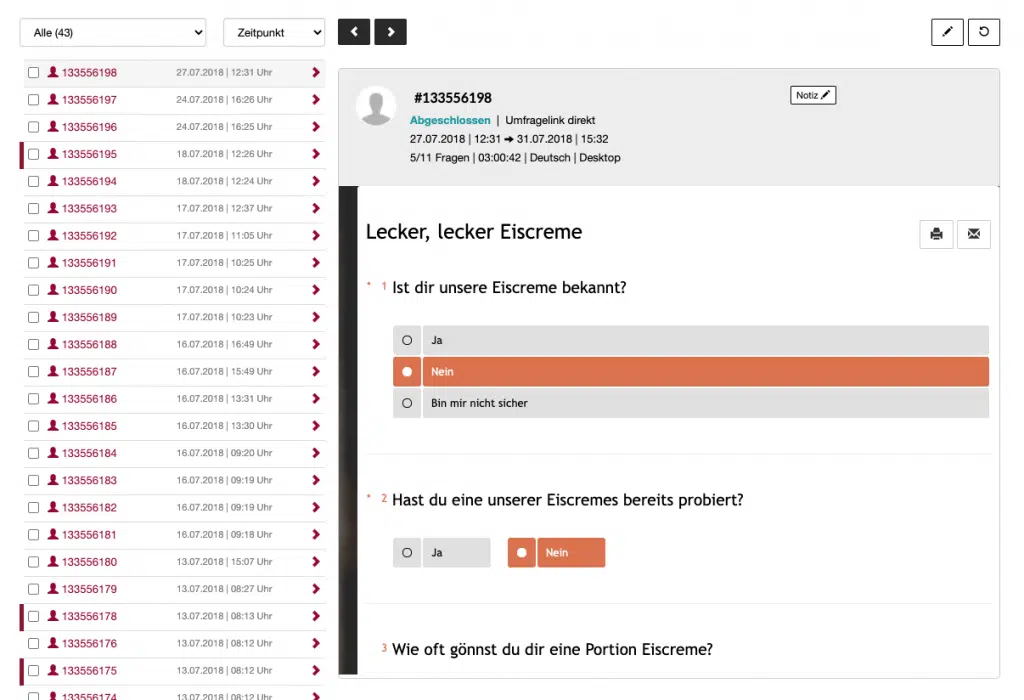
Task: Click the user avatar of #133556198
Action: (376, 106)
